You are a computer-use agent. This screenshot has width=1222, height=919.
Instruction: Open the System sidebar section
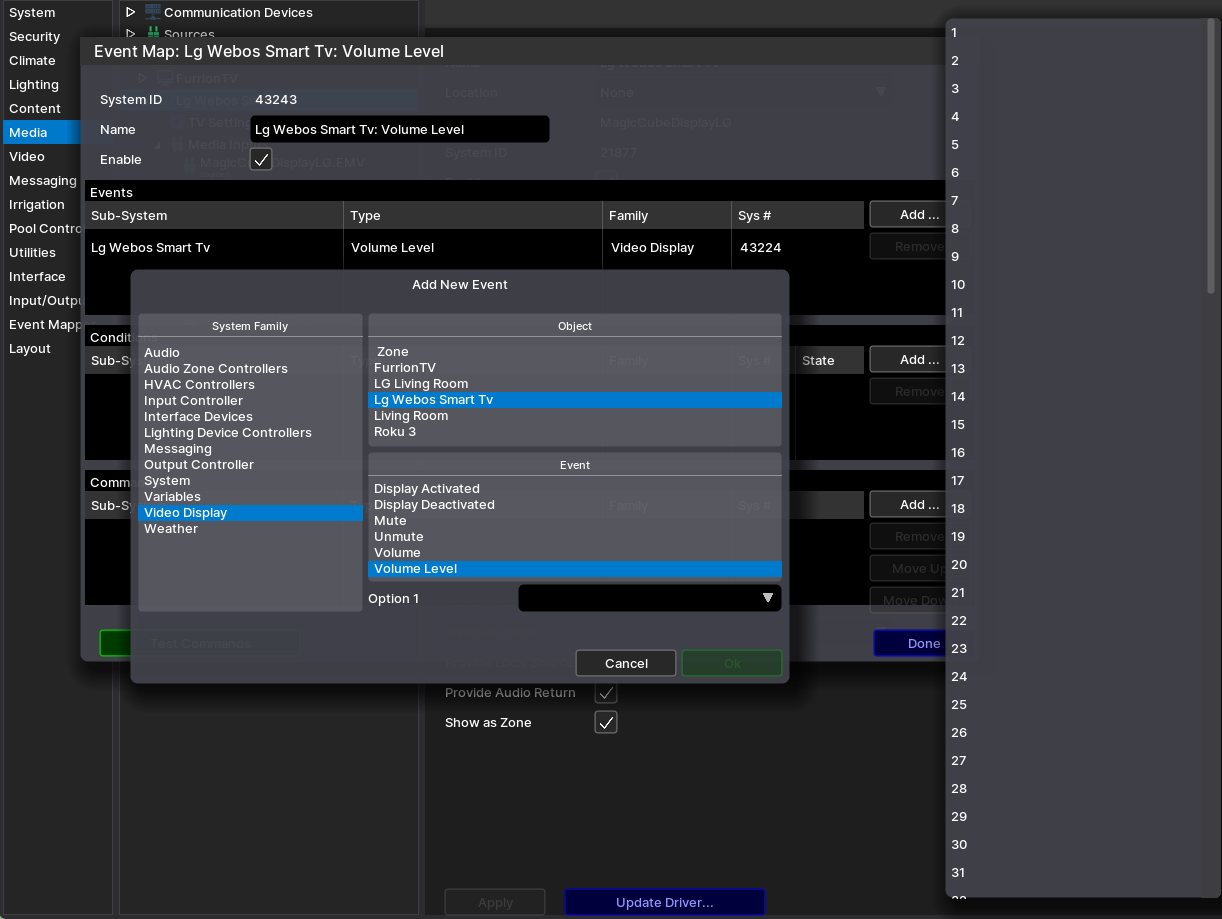click(x=40, y=12)
